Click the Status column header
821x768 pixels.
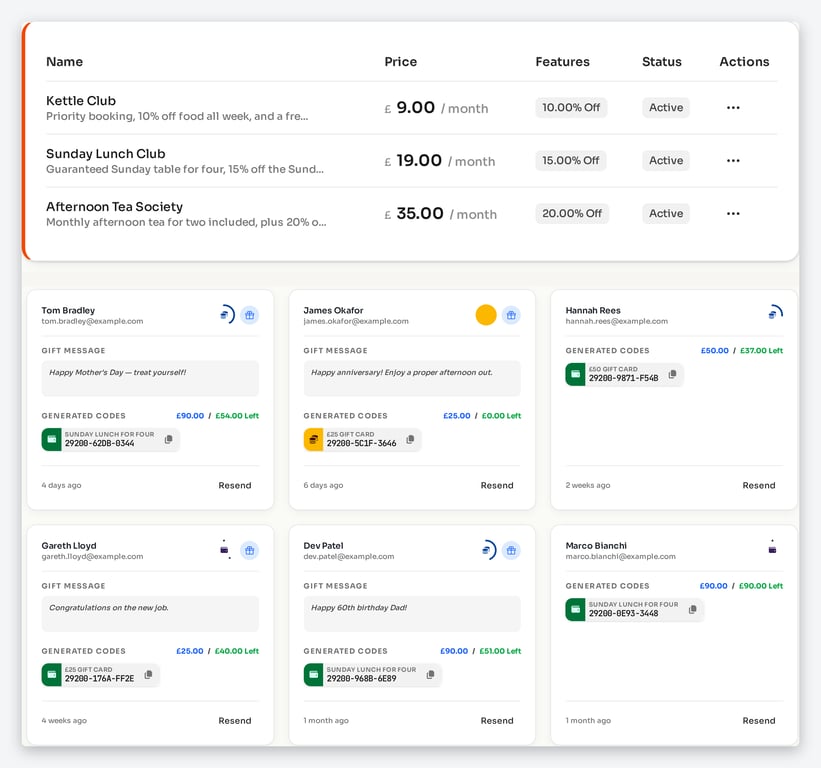662,62
